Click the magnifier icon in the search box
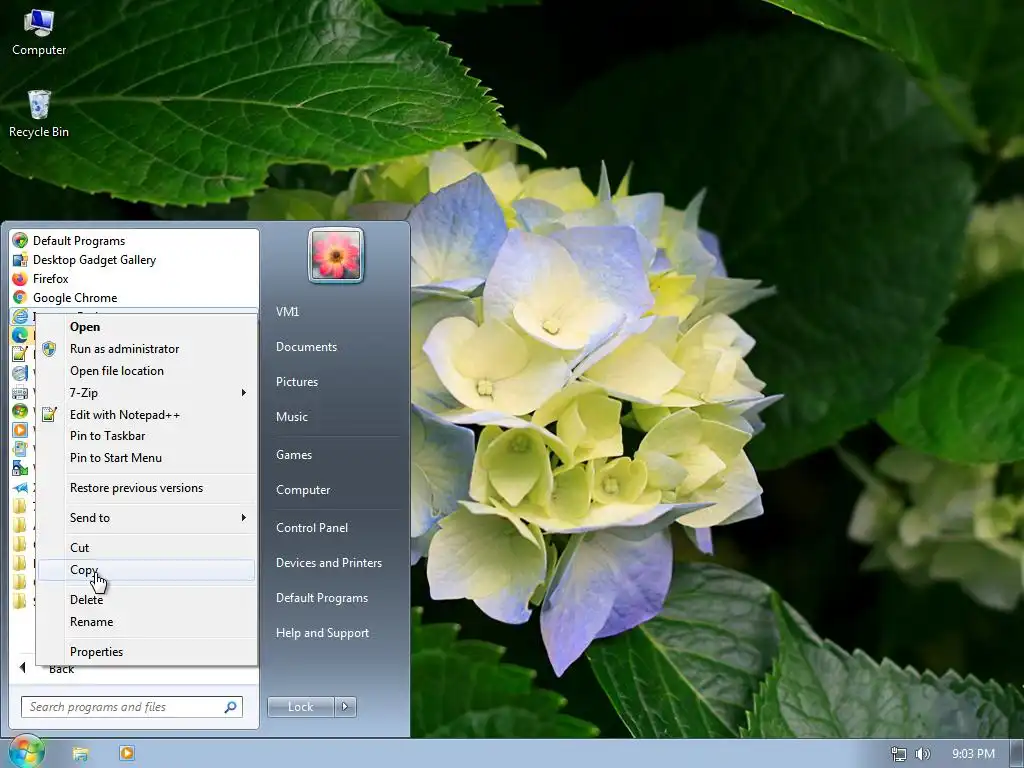 point(231,707)
